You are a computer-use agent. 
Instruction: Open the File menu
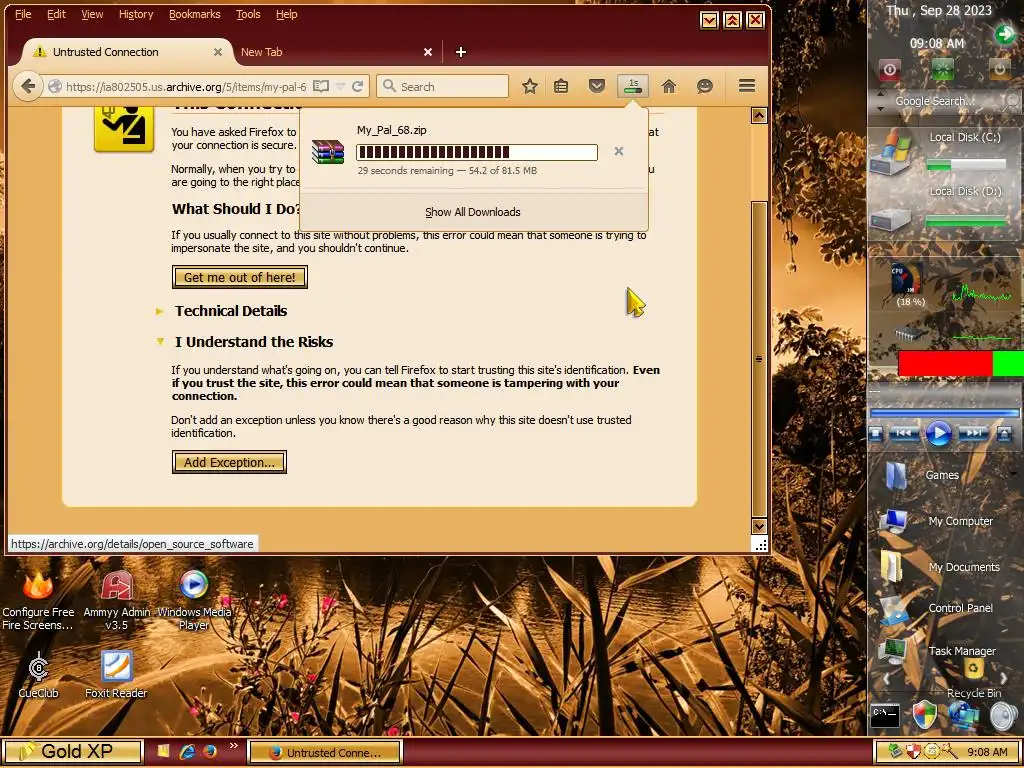coord(23,14)
